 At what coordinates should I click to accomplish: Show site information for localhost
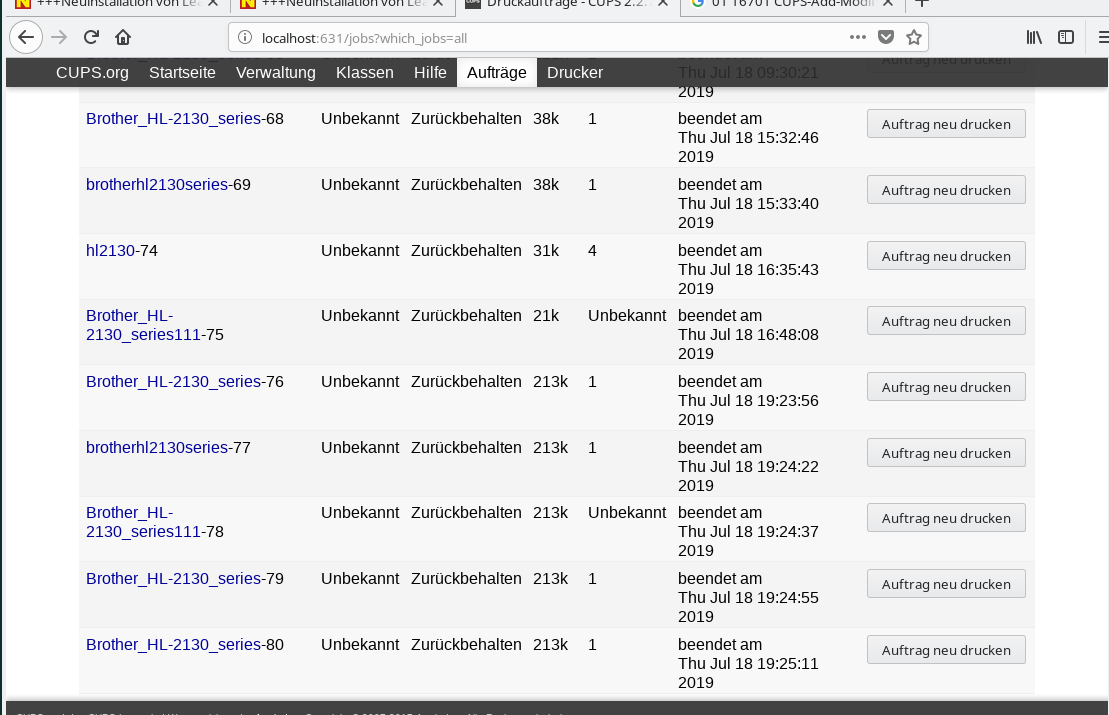point(245,37)
